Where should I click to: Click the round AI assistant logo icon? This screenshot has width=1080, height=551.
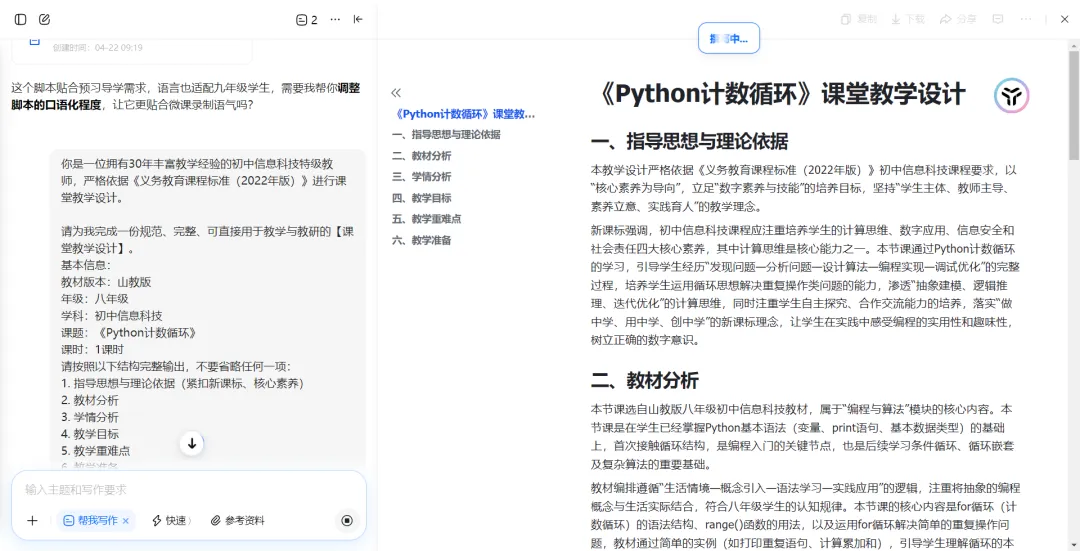click(x=1011, y=96)
